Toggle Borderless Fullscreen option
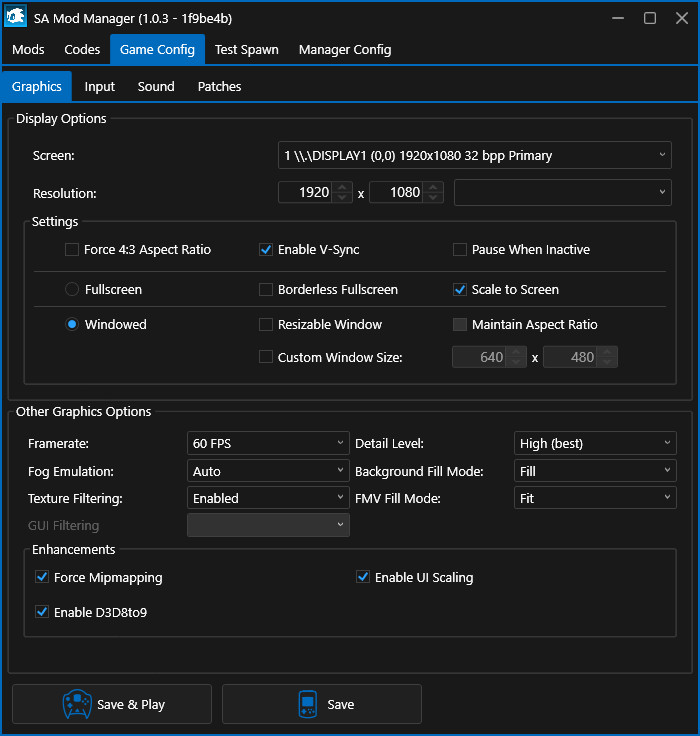This screenshot has height=736, width=700. [x=266, y=290]
